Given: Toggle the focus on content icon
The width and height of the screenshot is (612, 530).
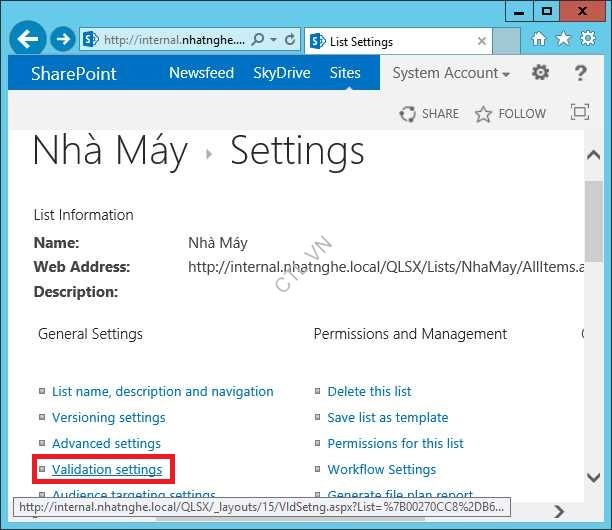Looking at the screenshot, I should [x=579, y=113].
